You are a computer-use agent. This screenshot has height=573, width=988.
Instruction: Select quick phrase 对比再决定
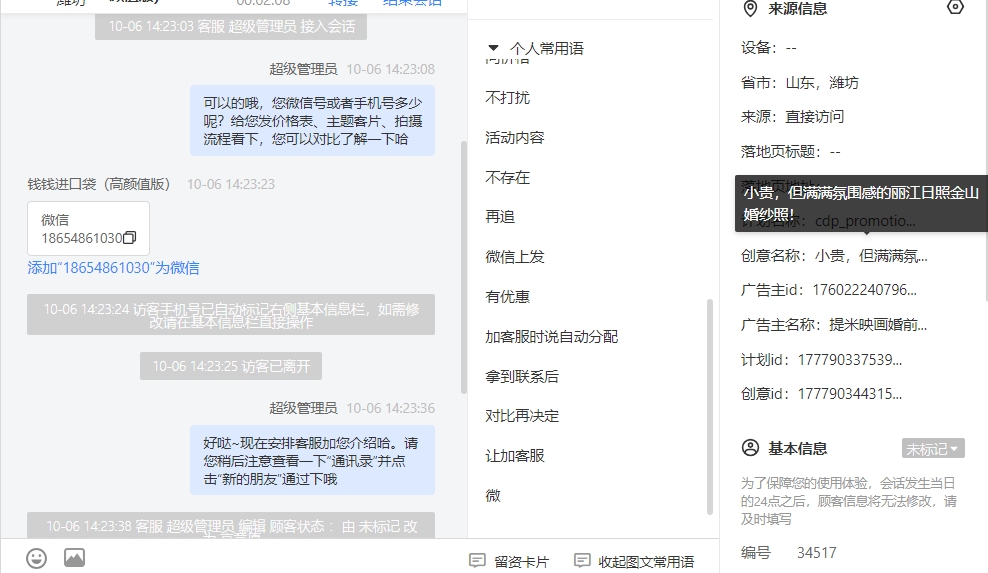522,416
